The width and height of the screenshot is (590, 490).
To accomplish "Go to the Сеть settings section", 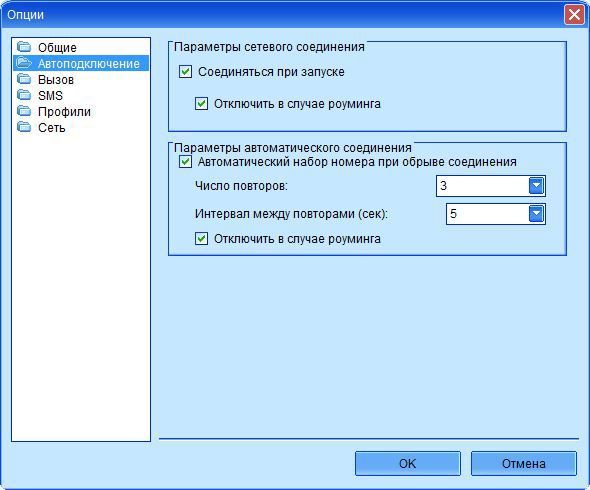I will [x=52, y=128].
